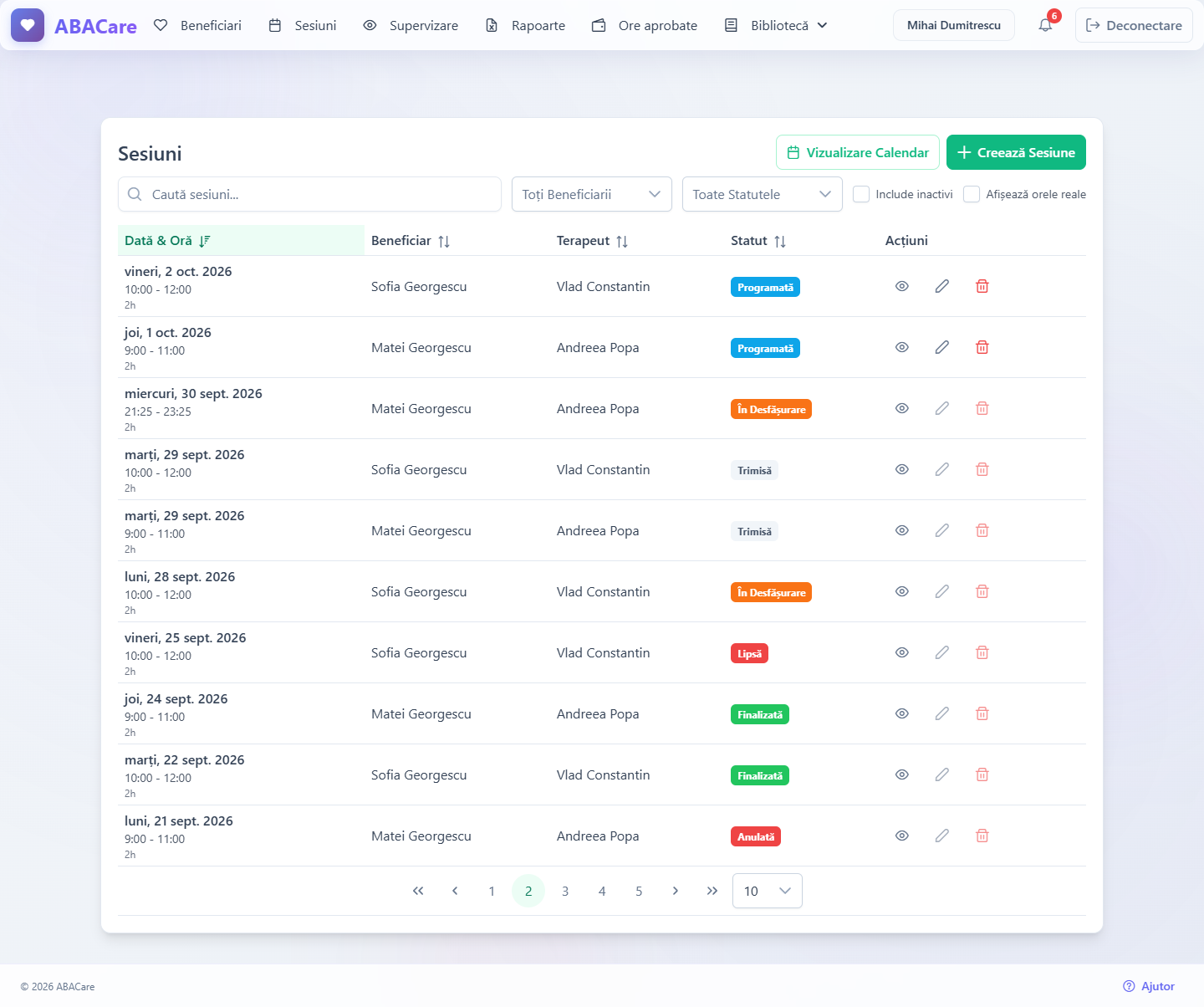Viewport: 1204px width, 1007px height.
Task: Open Ore aprobate in the navigation bar
Action: pos(645,25)
